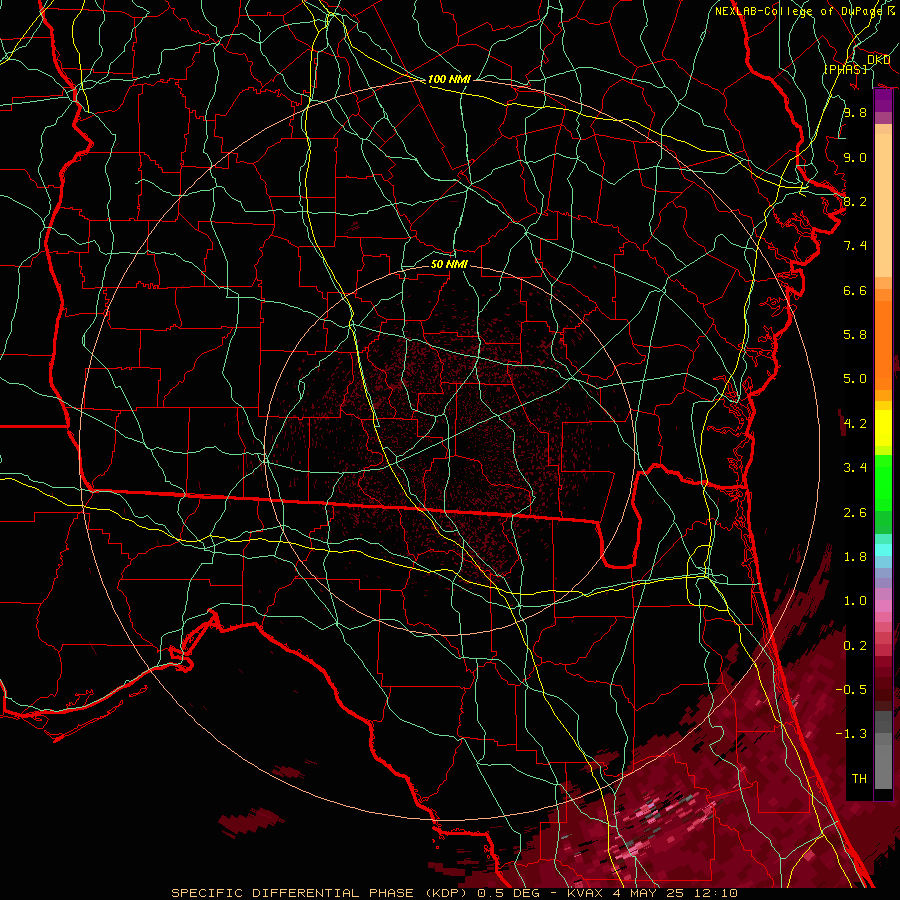Click the -0.5 scale value
Screen dimensions: 900x900
coord(852,690)
